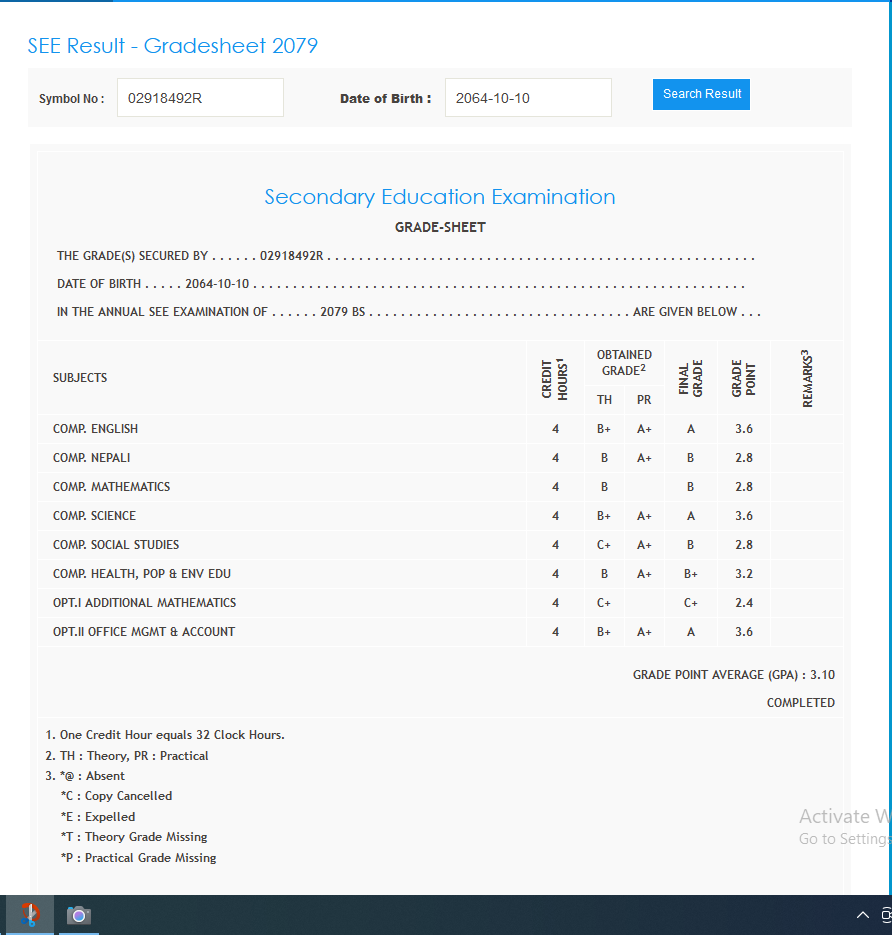The width and height of the screenshot is (892, 935).
Task: Click the SEE Result - Gradesheet 2079 heading
Action: [173, 46]
